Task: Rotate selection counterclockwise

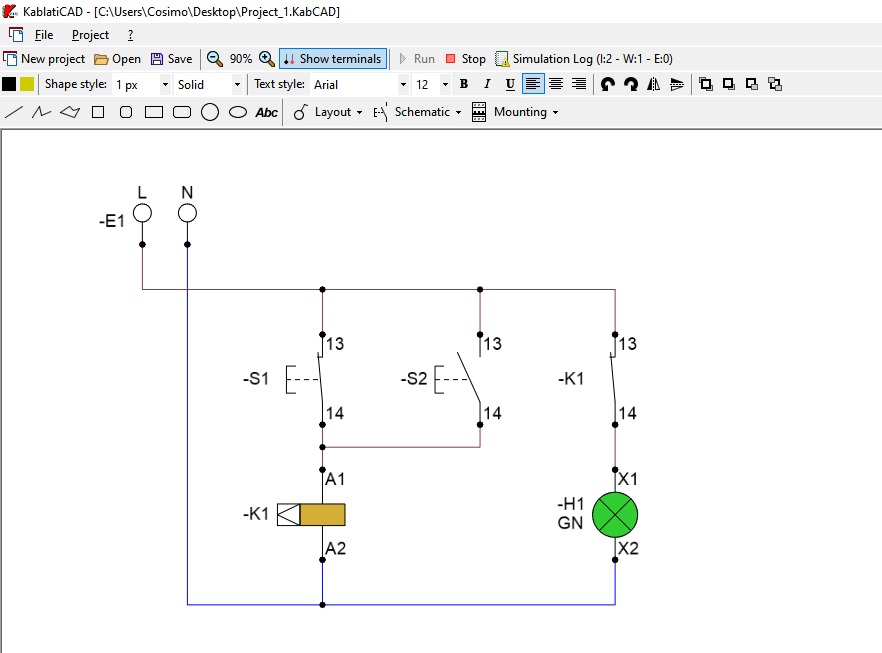Action: pos(608,84)
